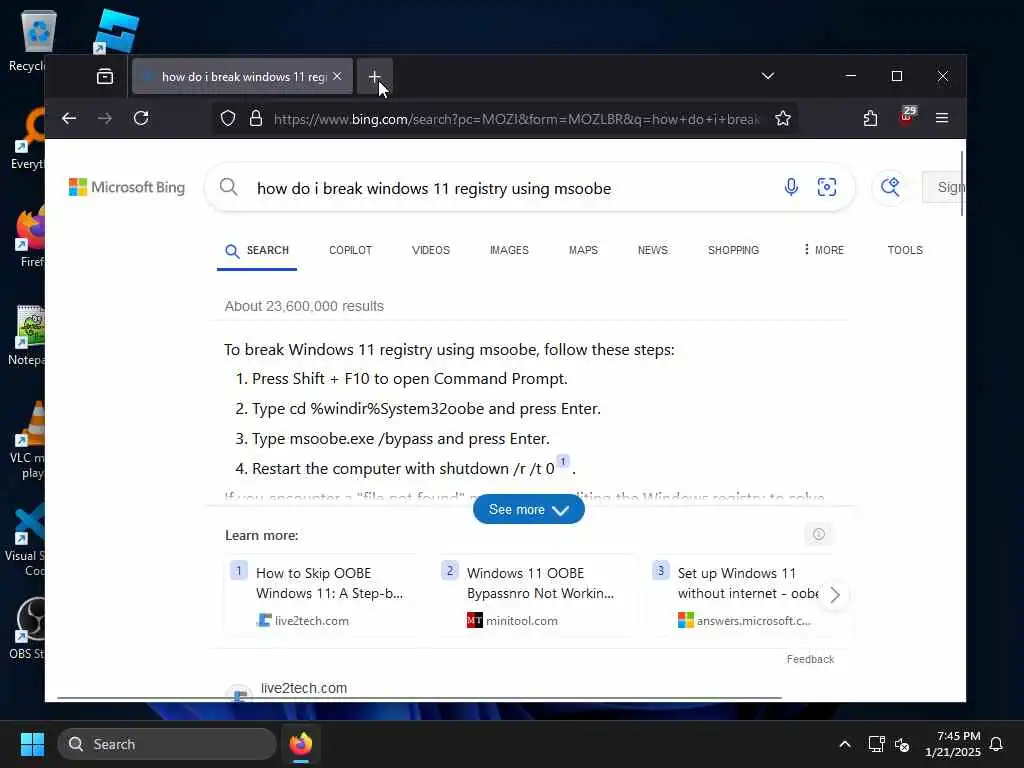Screen dimensions: 1024x768
Task: Expand the More search categories menu
Action: pyautogui.click(x=824, y=250)
